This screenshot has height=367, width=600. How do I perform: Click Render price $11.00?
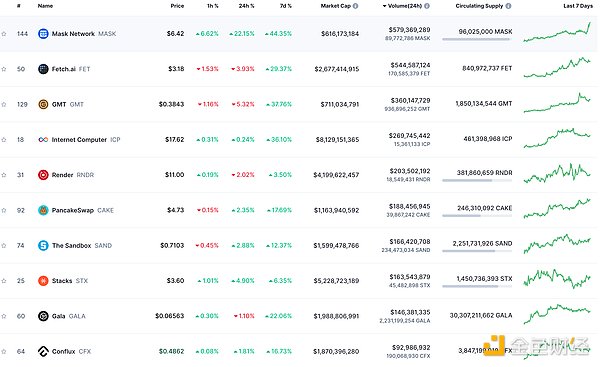[174, 175]
